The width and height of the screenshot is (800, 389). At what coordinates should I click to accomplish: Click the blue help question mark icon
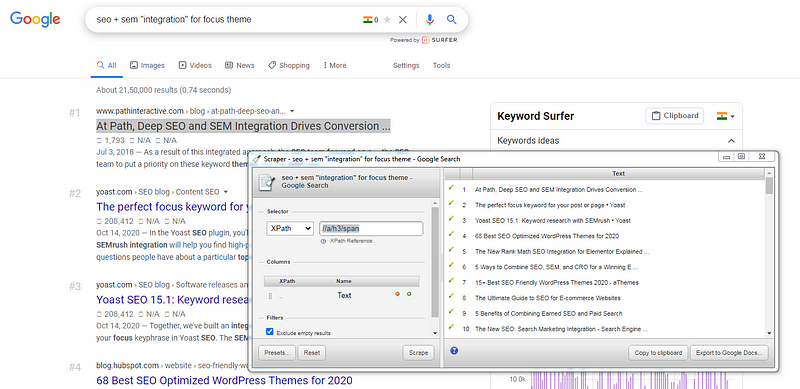coord(454,351)
